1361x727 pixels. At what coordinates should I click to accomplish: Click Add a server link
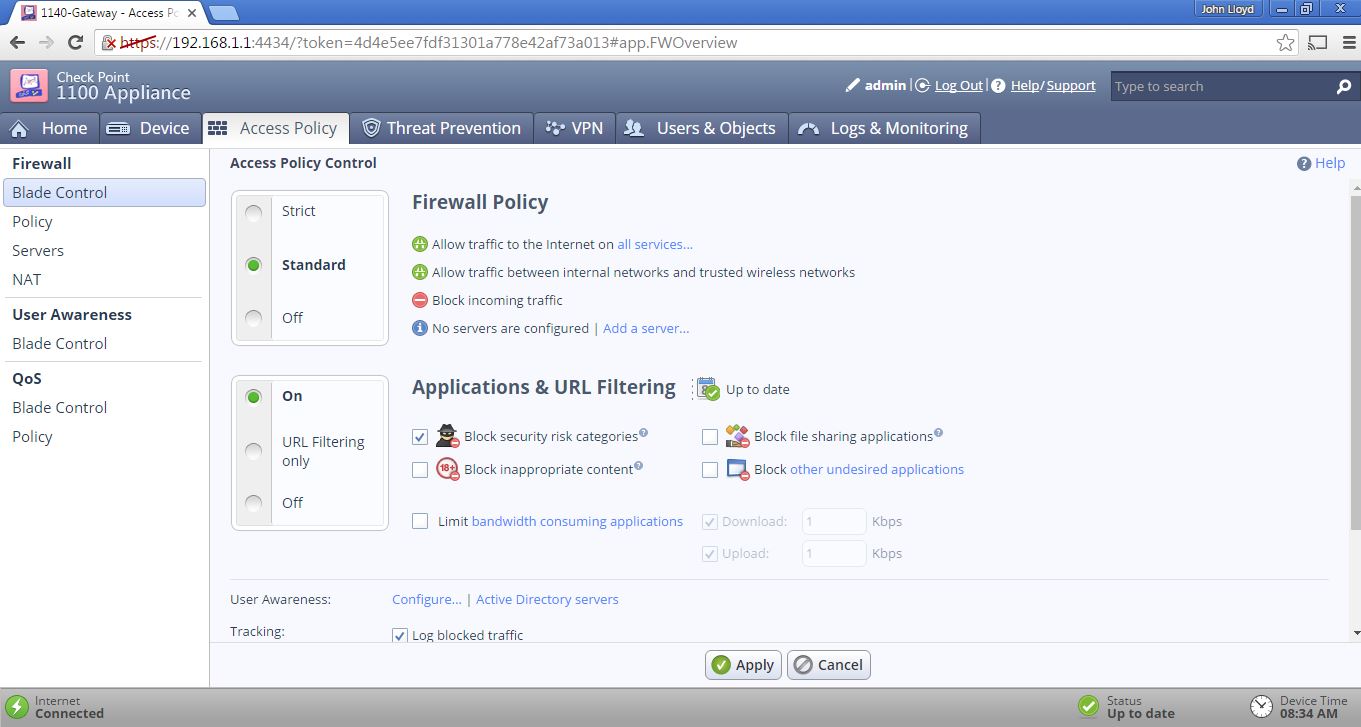click(646, 328)
